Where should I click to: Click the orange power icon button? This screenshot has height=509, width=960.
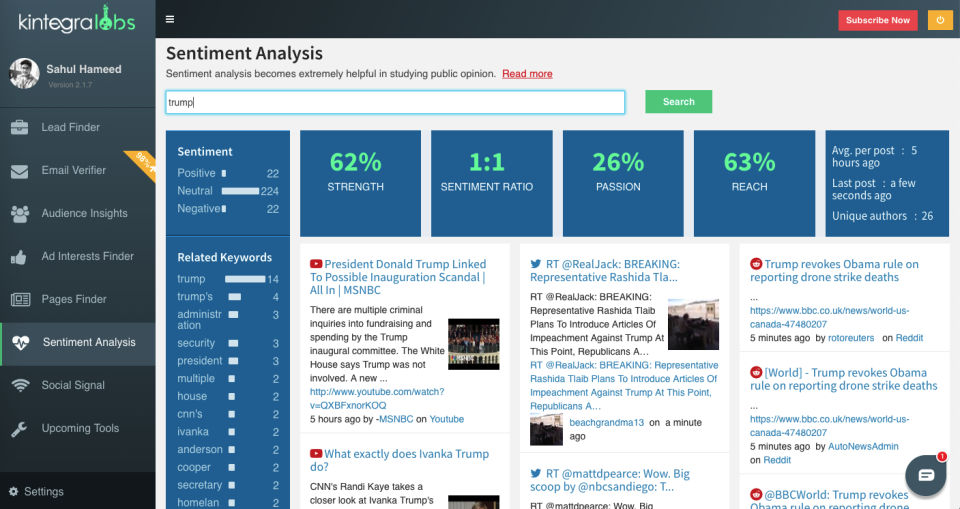tap(940, 20)
